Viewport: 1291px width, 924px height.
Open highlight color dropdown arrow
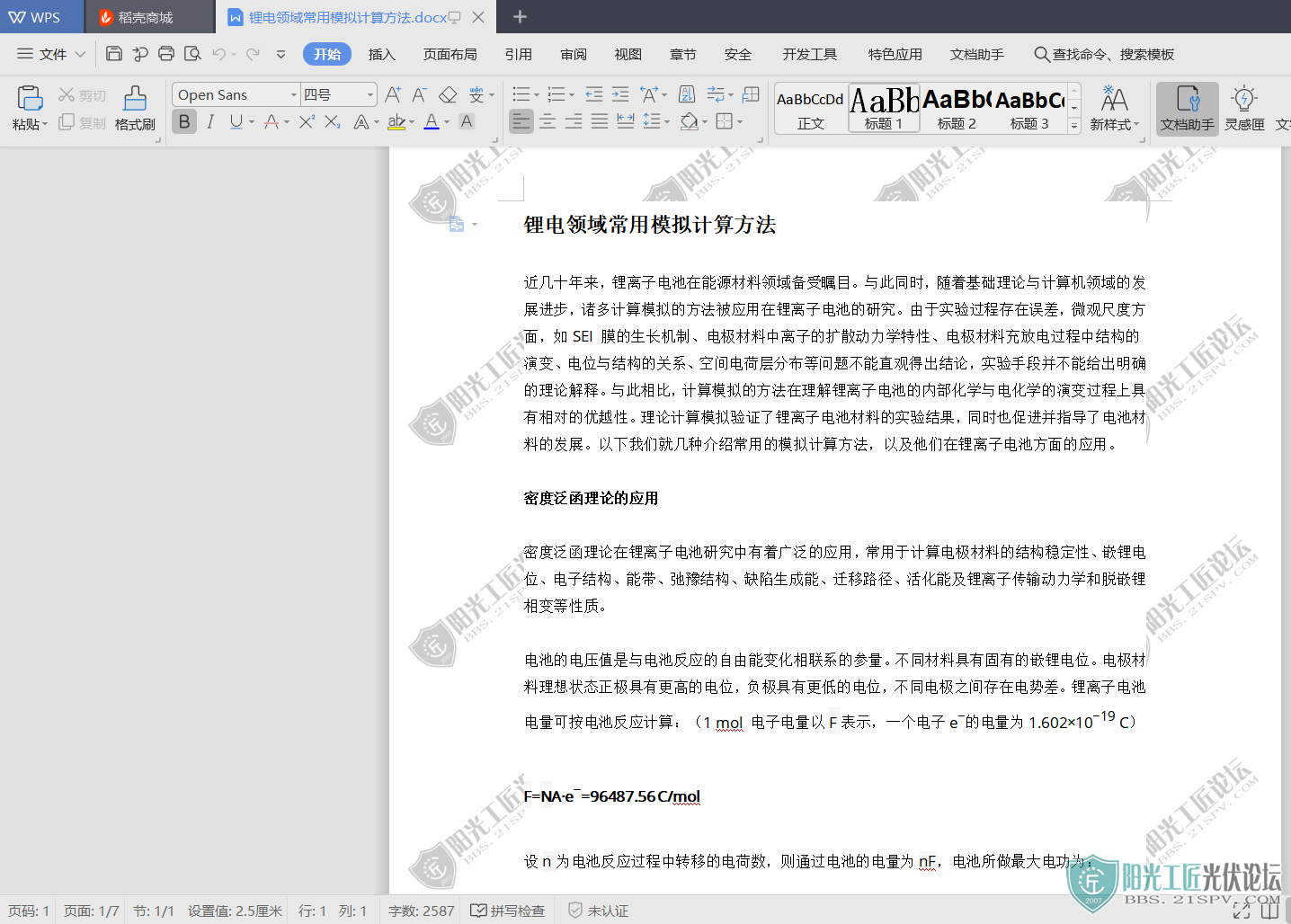tap(412, 122)
